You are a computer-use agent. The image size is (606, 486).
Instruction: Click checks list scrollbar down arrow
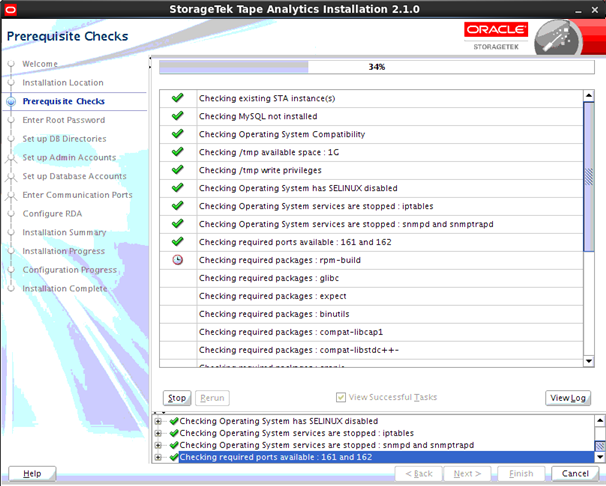589,361
